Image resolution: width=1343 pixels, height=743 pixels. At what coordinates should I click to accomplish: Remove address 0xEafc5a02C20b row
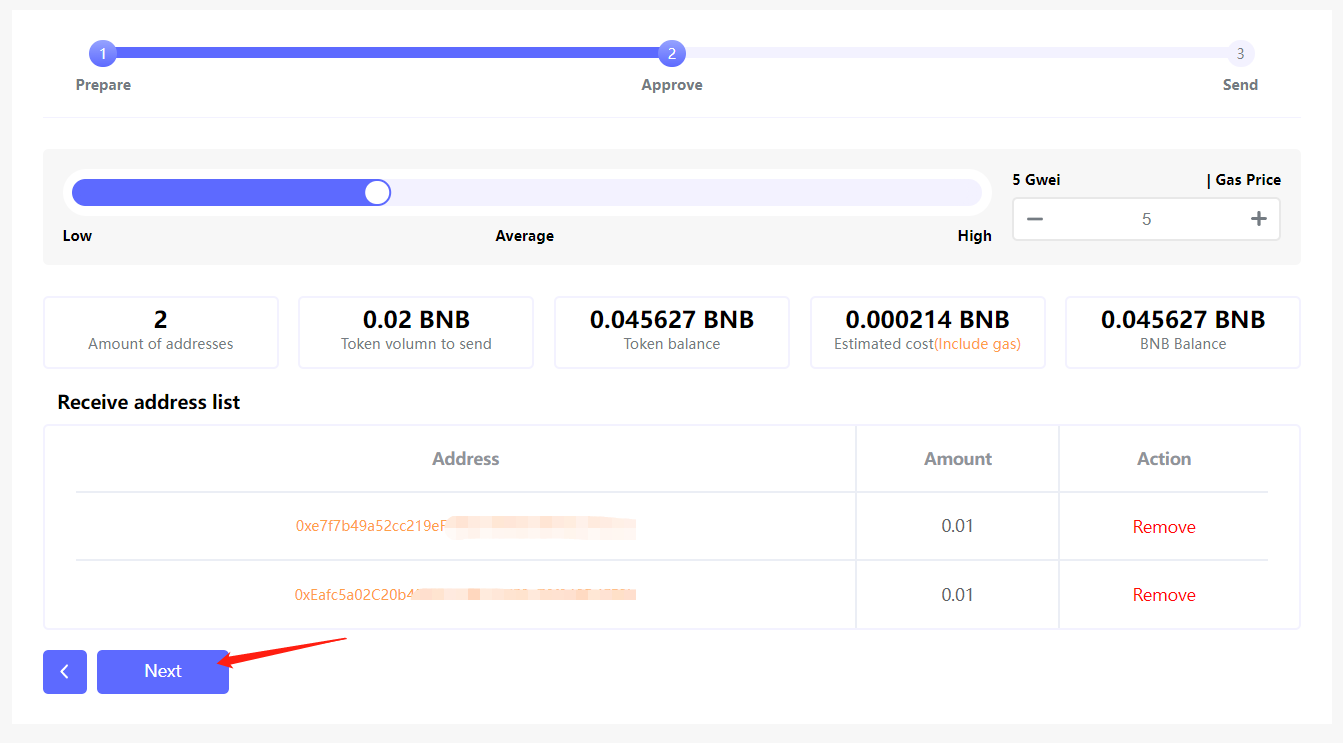pos(1164,595)
